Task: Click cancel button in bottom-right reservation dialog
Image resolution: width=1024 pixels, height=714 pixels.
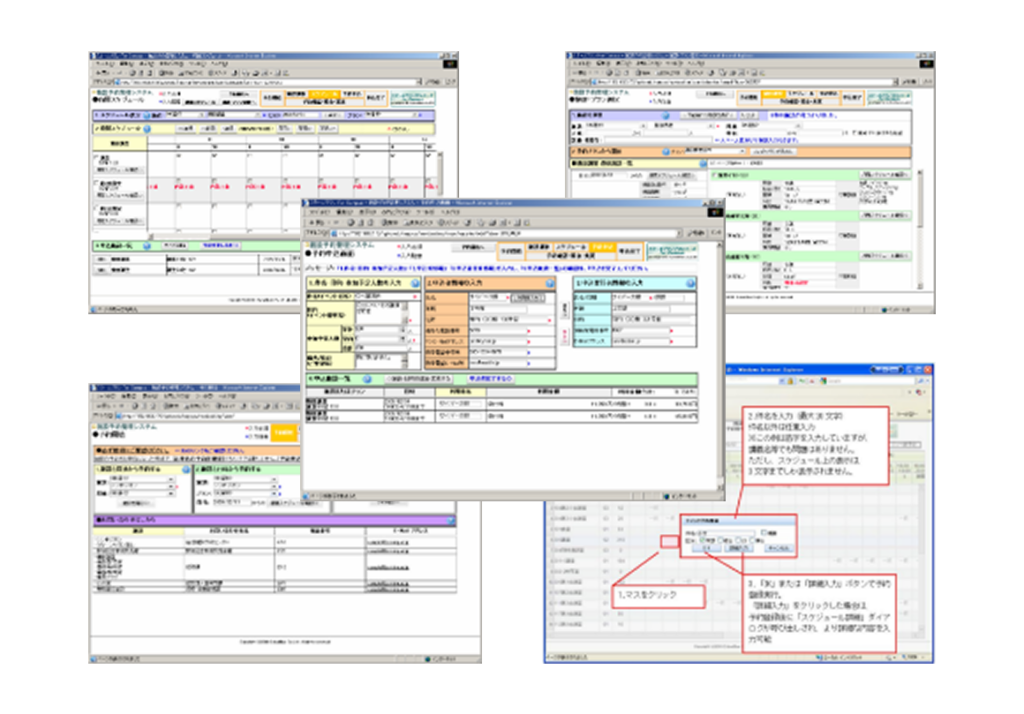Action: (778, 549)
